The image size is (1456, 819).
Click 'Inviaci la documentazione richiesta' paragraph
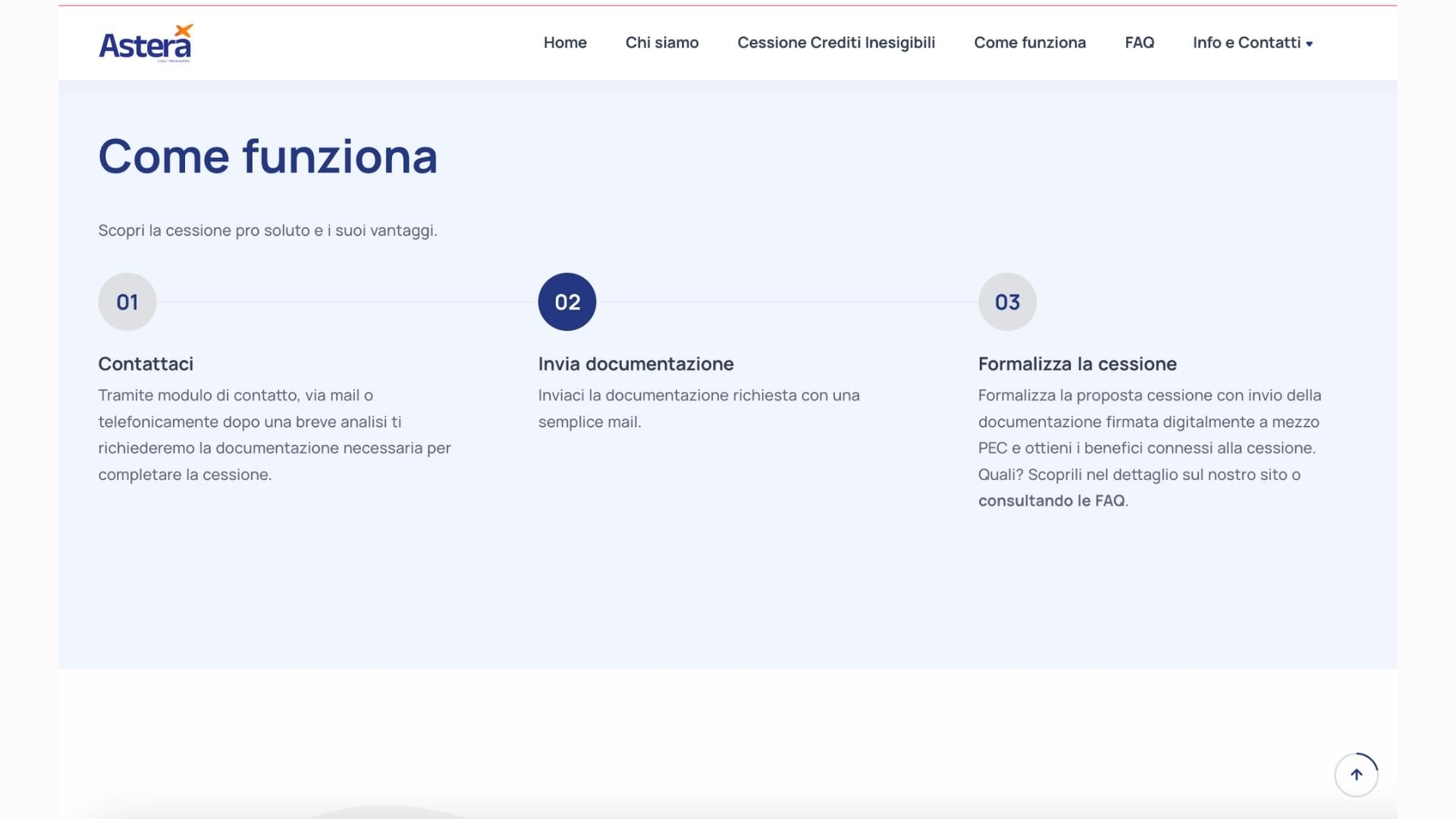tap(698, 409)
